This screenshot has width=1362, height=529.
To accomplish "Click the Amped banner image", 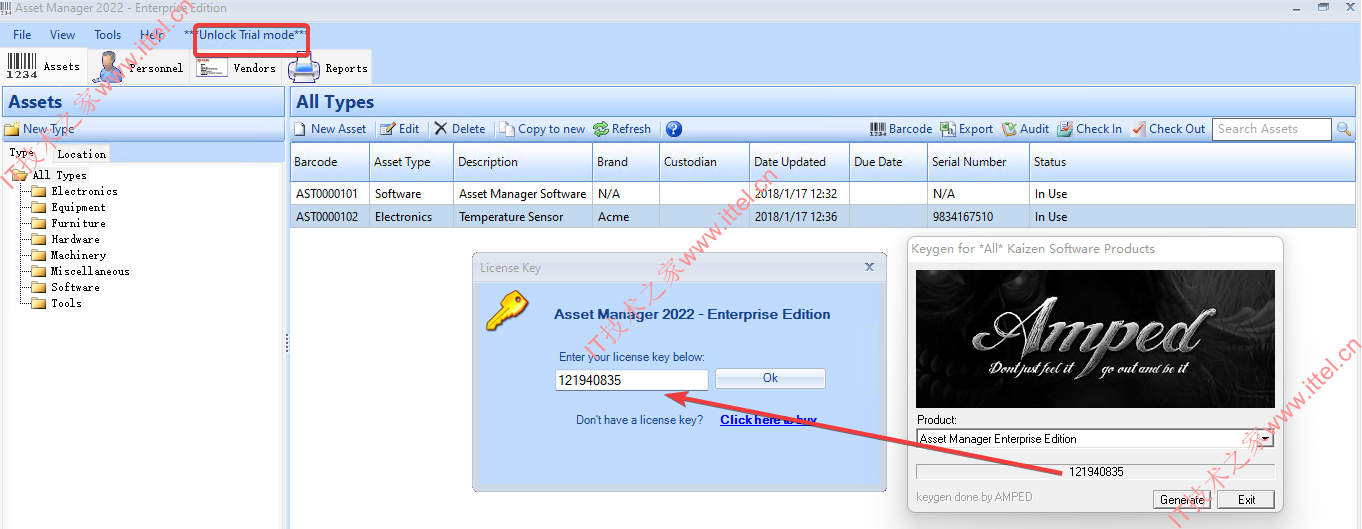I will coord(1095,338).
